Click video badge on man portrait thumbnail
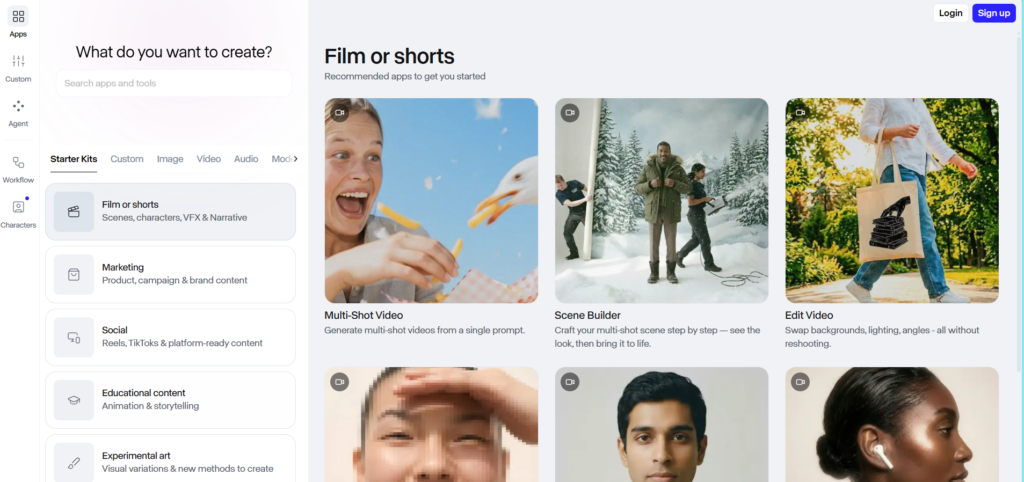The height and width of the screenshot is (482, 1024). [x=569, y=382]
